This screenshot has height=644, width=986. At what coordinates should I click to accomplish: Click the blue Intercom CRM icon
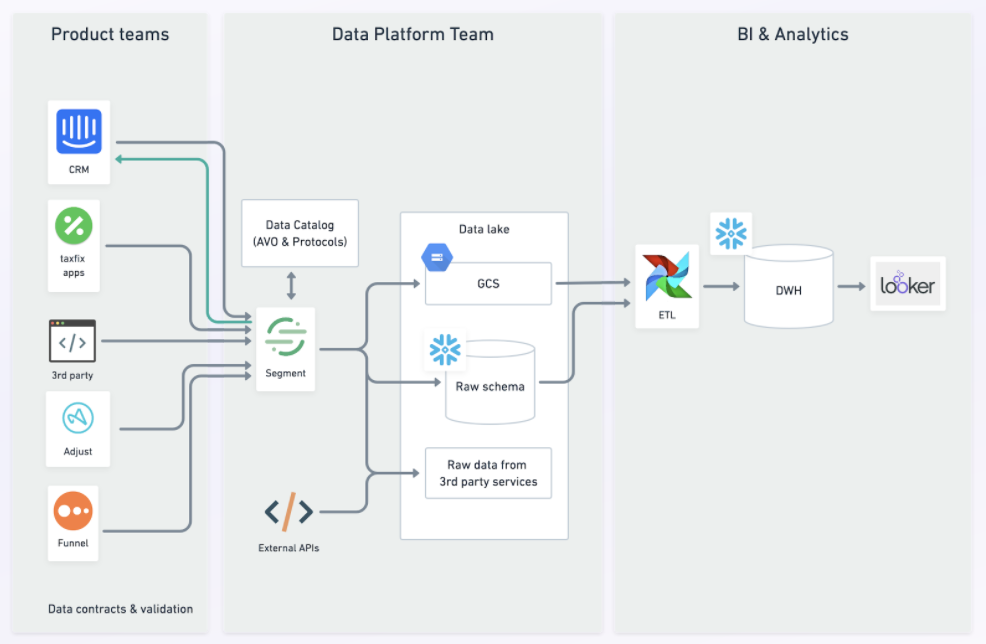79,131
